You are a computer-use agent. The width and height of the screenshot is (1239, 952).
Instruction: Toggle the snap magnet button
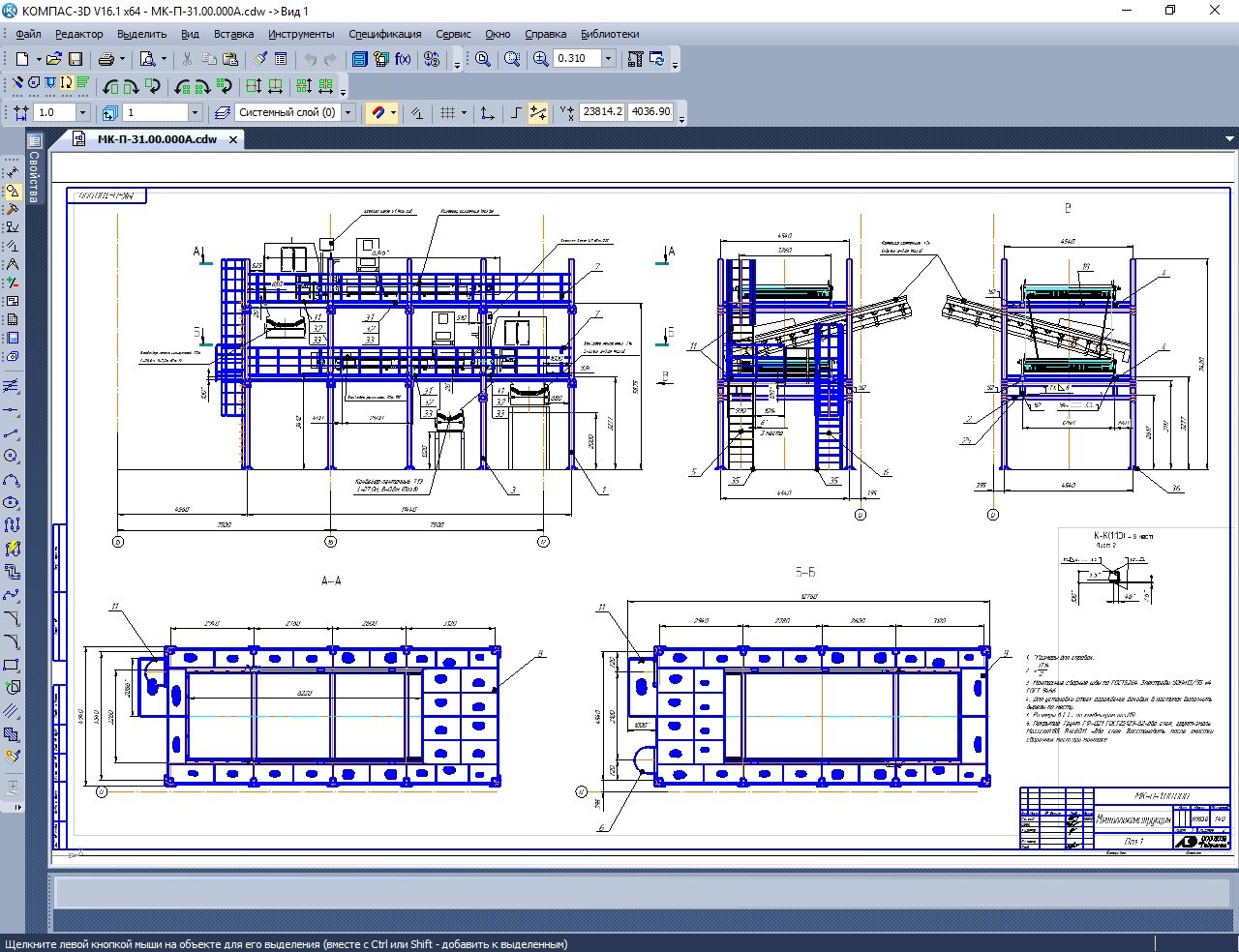coord(378,113)
